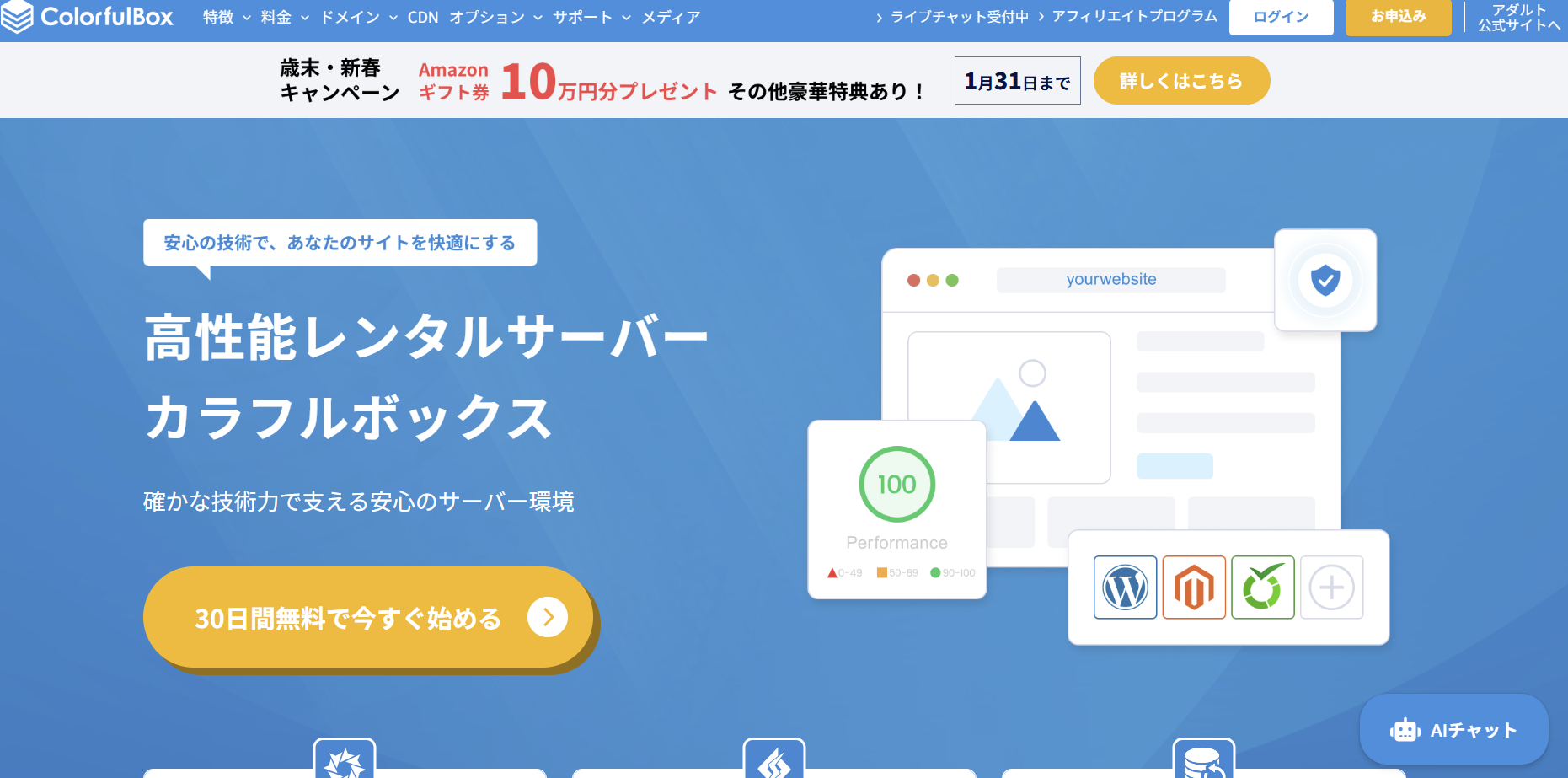Expand the ドメイン dropdown menu
The width and height of the screenshot is (1568, 778).
[359, 17]
